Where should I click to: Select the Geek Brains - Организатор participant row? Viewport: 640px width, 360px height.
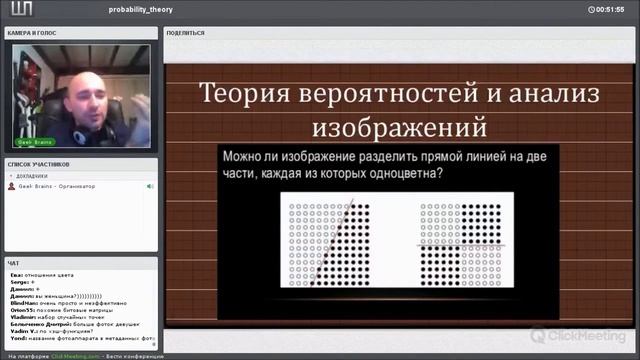pyautogui.click(x=81, y=187)
